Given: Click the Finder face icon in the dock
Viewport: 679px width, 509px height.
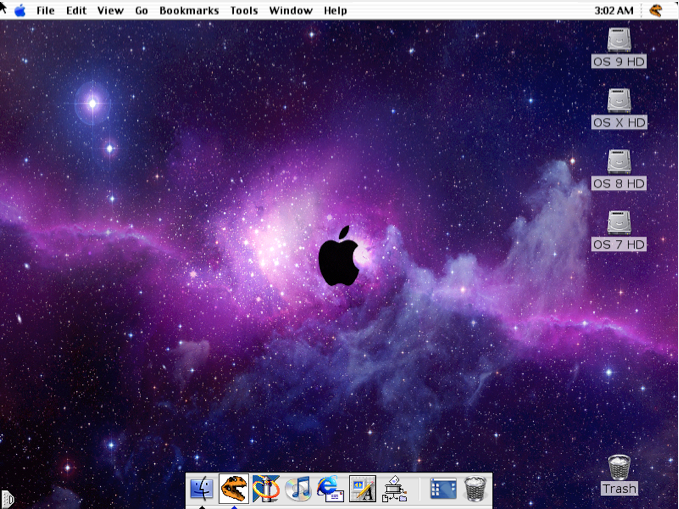Looking at the screenshot, I should tap(202, 488).
